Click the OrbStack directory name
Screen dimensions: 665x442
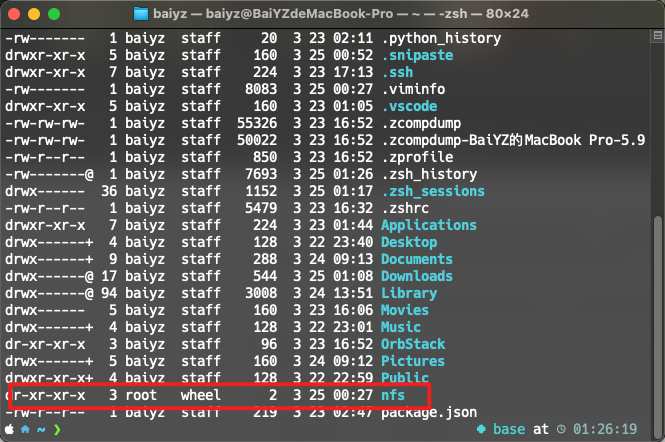pyautogui.click(x=412, y=344)
